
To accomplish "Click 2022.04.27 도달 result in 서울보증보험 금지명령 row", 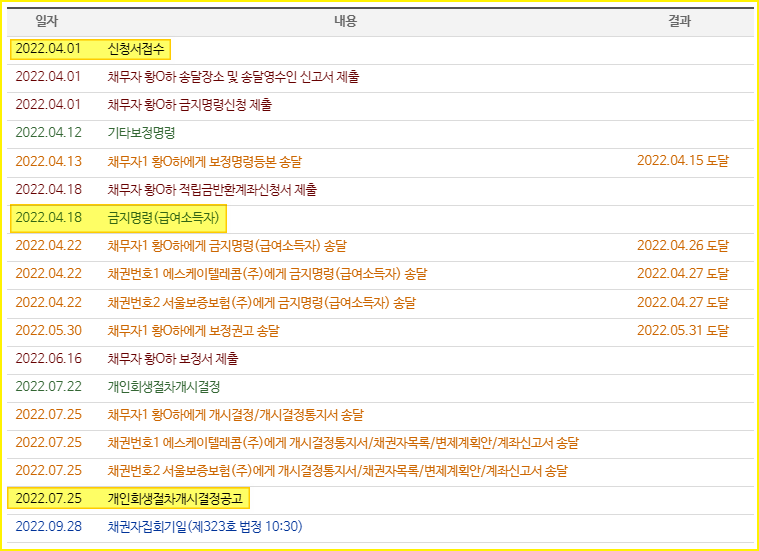I will 683,302.
